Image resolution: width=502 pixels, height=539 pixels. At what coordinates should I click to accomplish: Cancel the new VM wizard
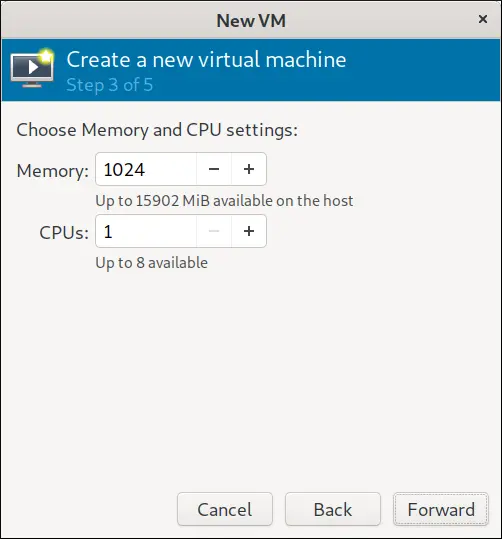225,509
